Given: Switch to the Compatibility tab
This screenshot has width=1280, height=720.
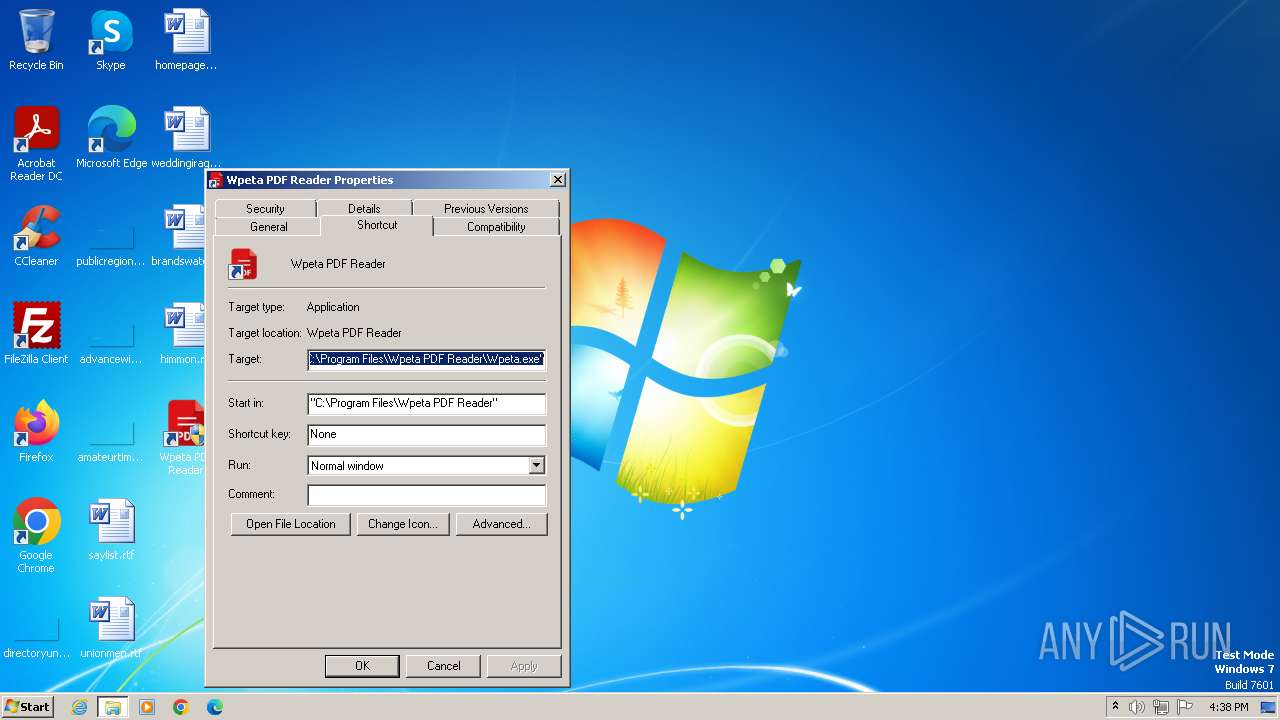Looking at the screenshot, I should click(x=496, y=227).
